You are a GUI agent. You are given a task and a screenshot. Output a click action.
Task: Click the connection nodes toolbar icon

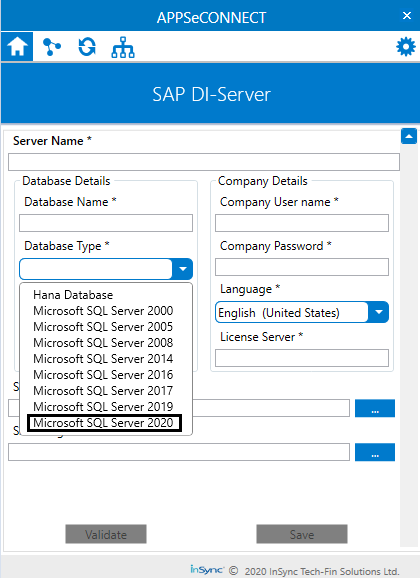coord(52,47)
